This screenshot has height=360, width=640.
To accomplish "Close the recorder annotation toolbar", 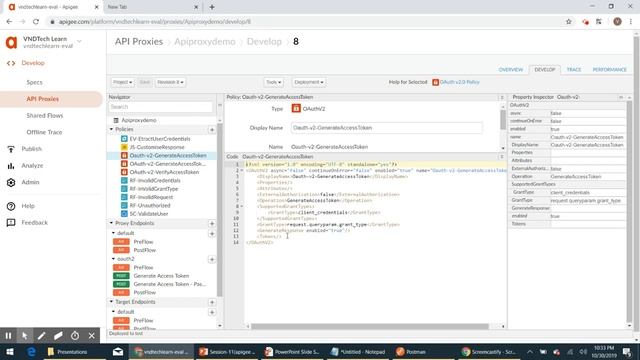I will pos(91,336).
